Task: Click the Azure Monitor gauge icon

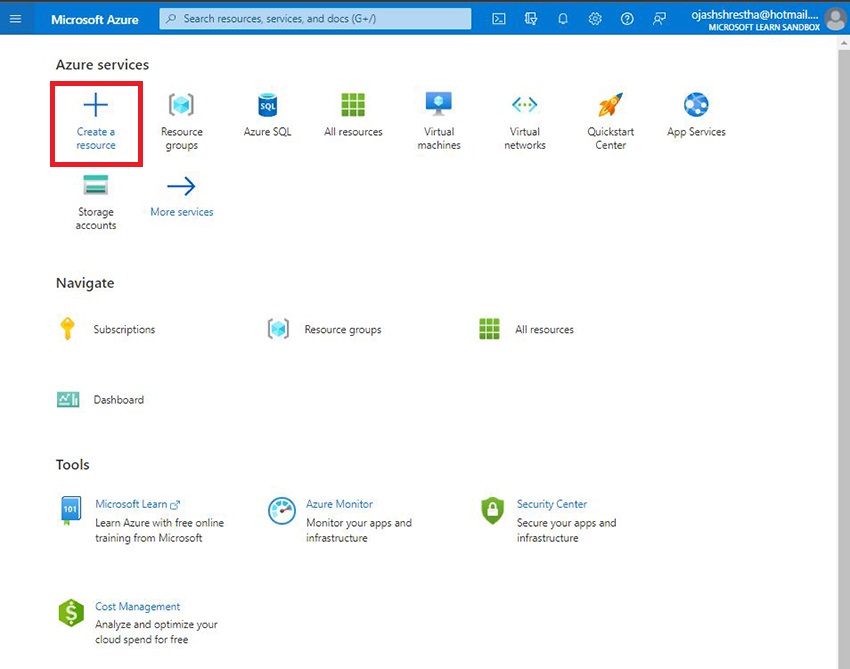Action: (282, 511)
